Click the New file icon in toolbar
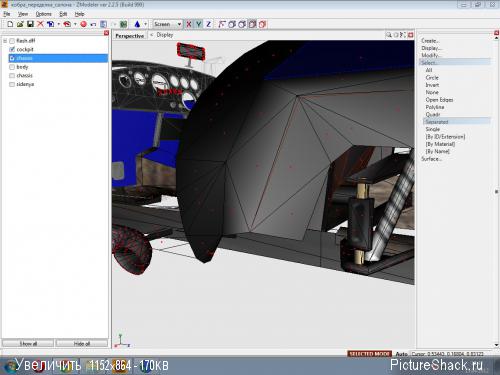 point(10,24)
